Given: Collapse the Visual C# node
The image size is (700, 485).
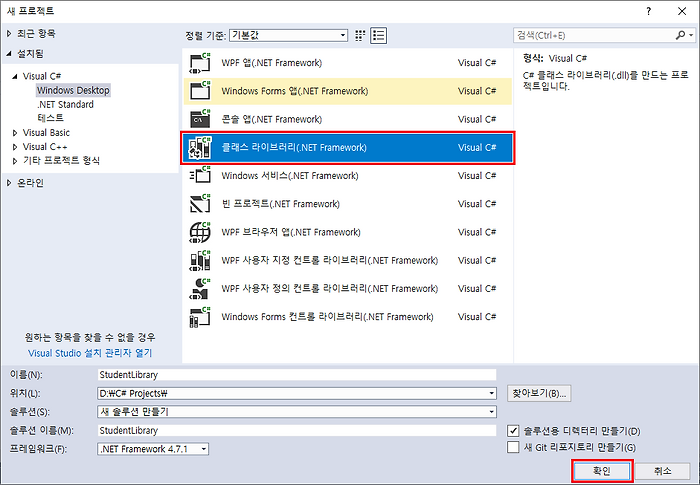Looking at the screenshot, I should [x=15, y=76].
